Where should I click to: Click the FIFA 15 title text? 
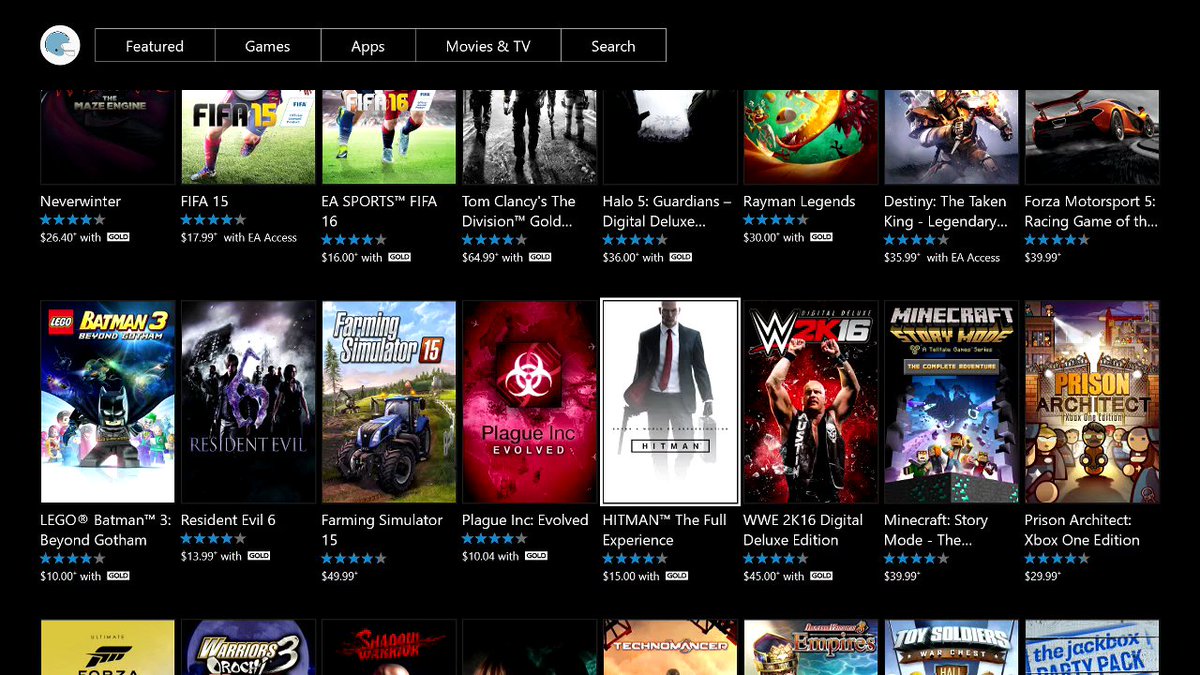pos(205,201)
